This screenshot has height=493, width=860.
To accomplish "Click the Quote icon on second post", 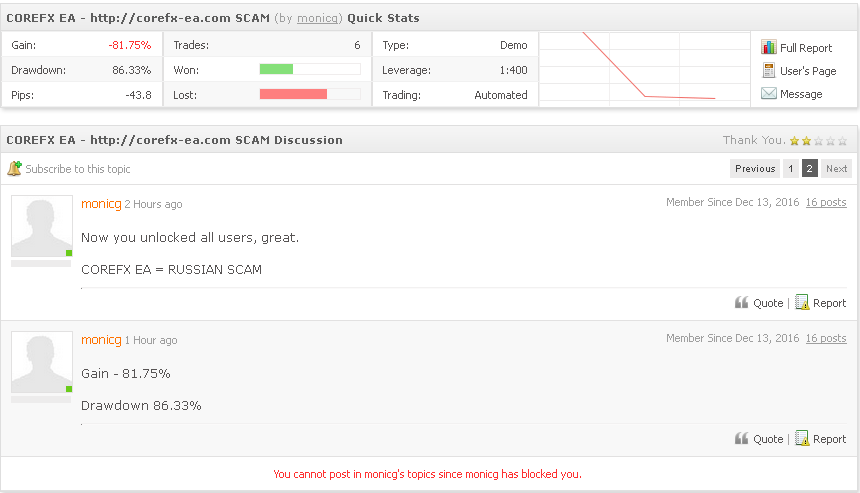I will (x=741, y=439).
